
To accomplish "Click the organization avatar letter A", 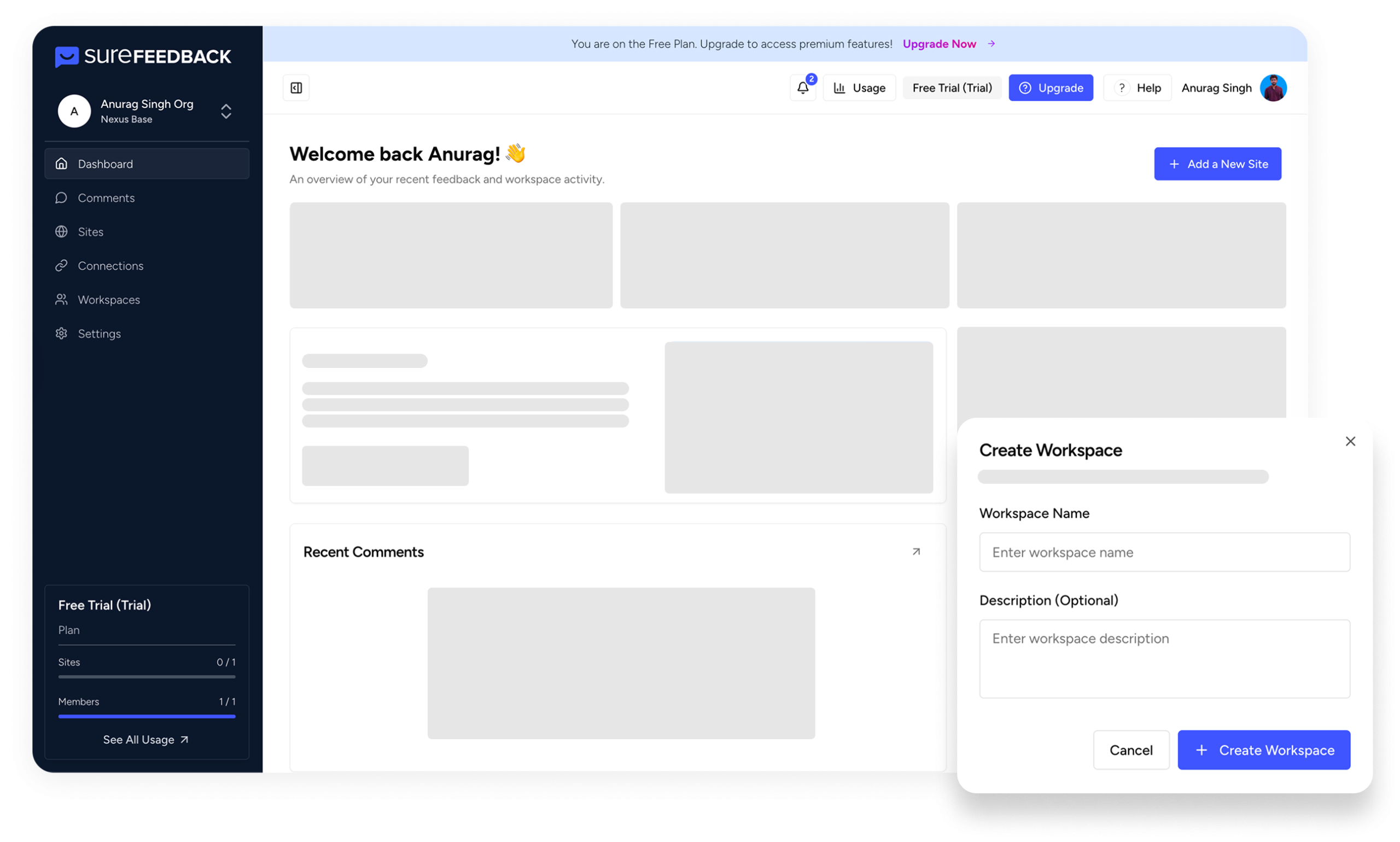I will [74, 111].
